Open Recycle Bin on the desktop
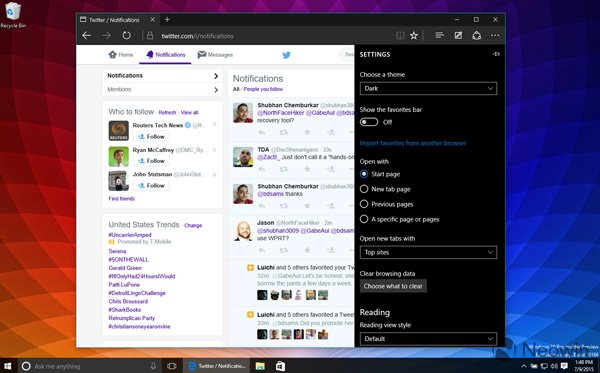The height and width of the screenshot is (373, 600). [x=13, y=15]
